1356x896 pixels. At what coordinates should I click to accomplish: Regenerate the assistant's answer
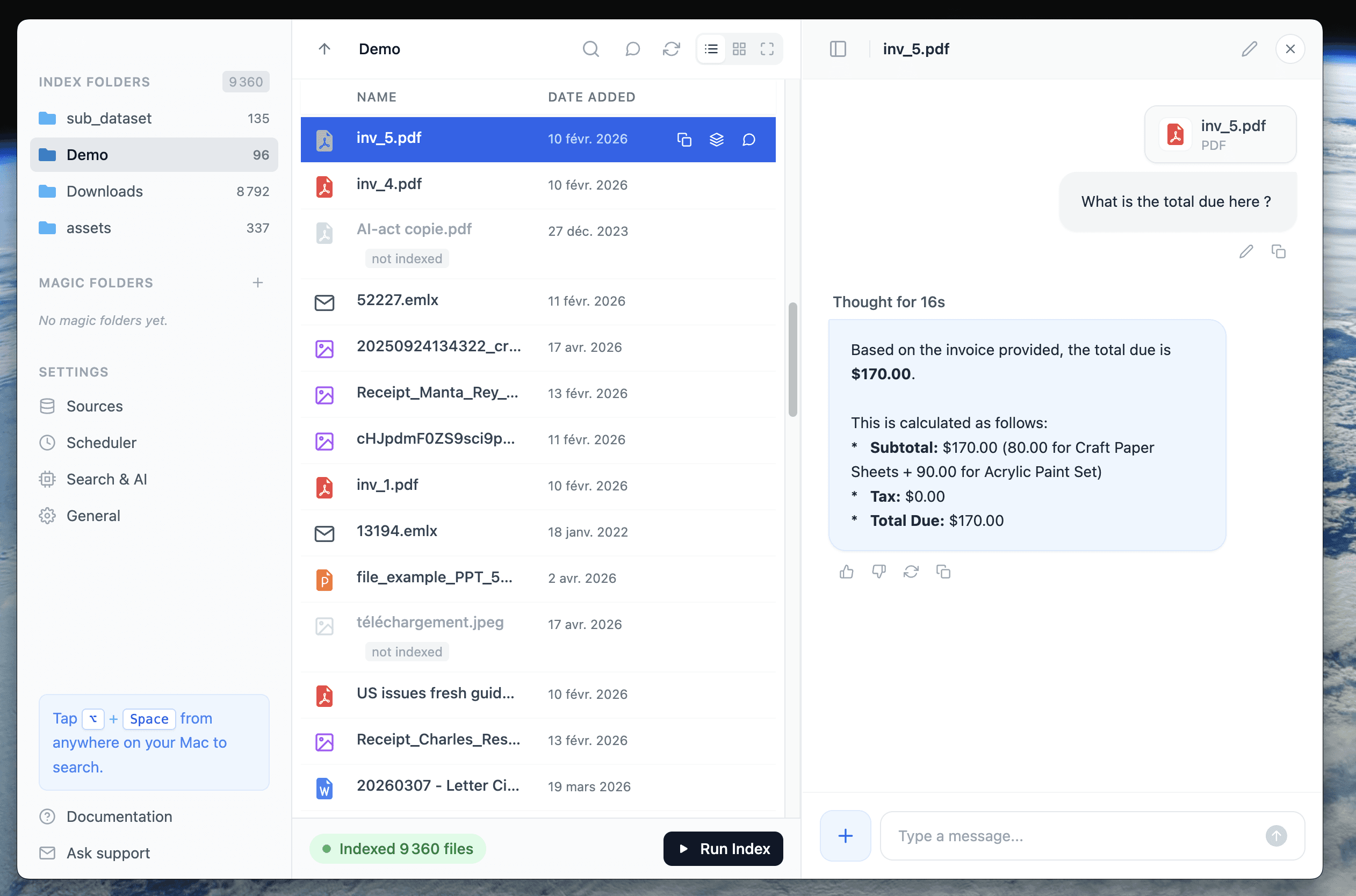point(910,572)
